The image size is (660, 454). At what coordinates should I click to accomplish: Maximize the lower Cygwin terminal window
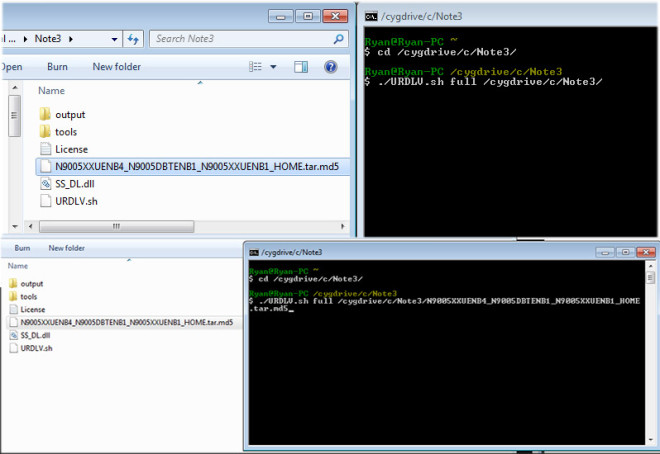tap(625, 252)
